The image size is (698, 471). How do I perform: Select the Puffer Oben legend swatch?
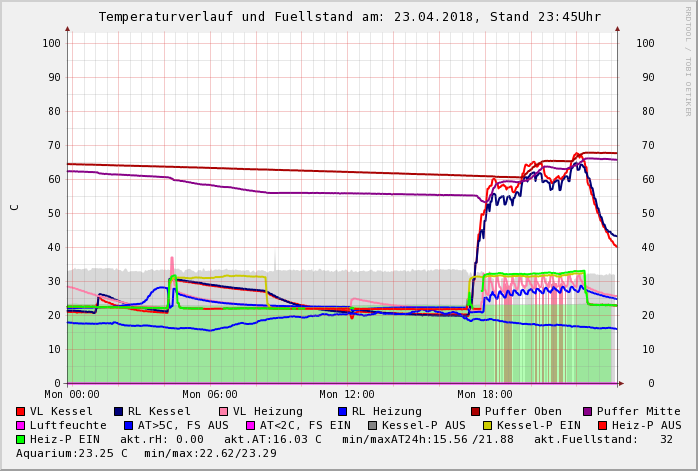(476, 412)
